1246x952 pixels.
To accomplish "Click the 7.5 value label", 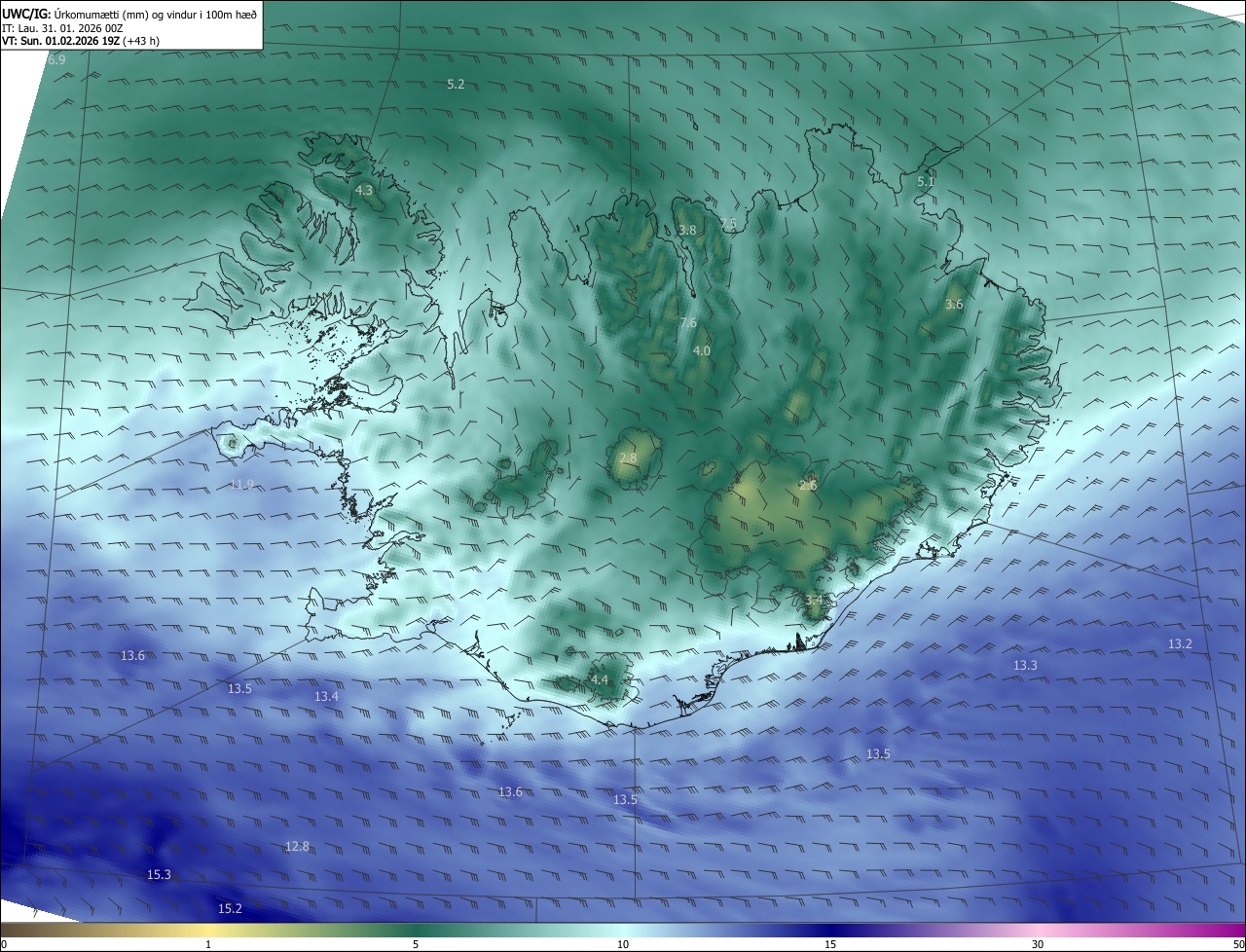I will [x=728, y=224].
